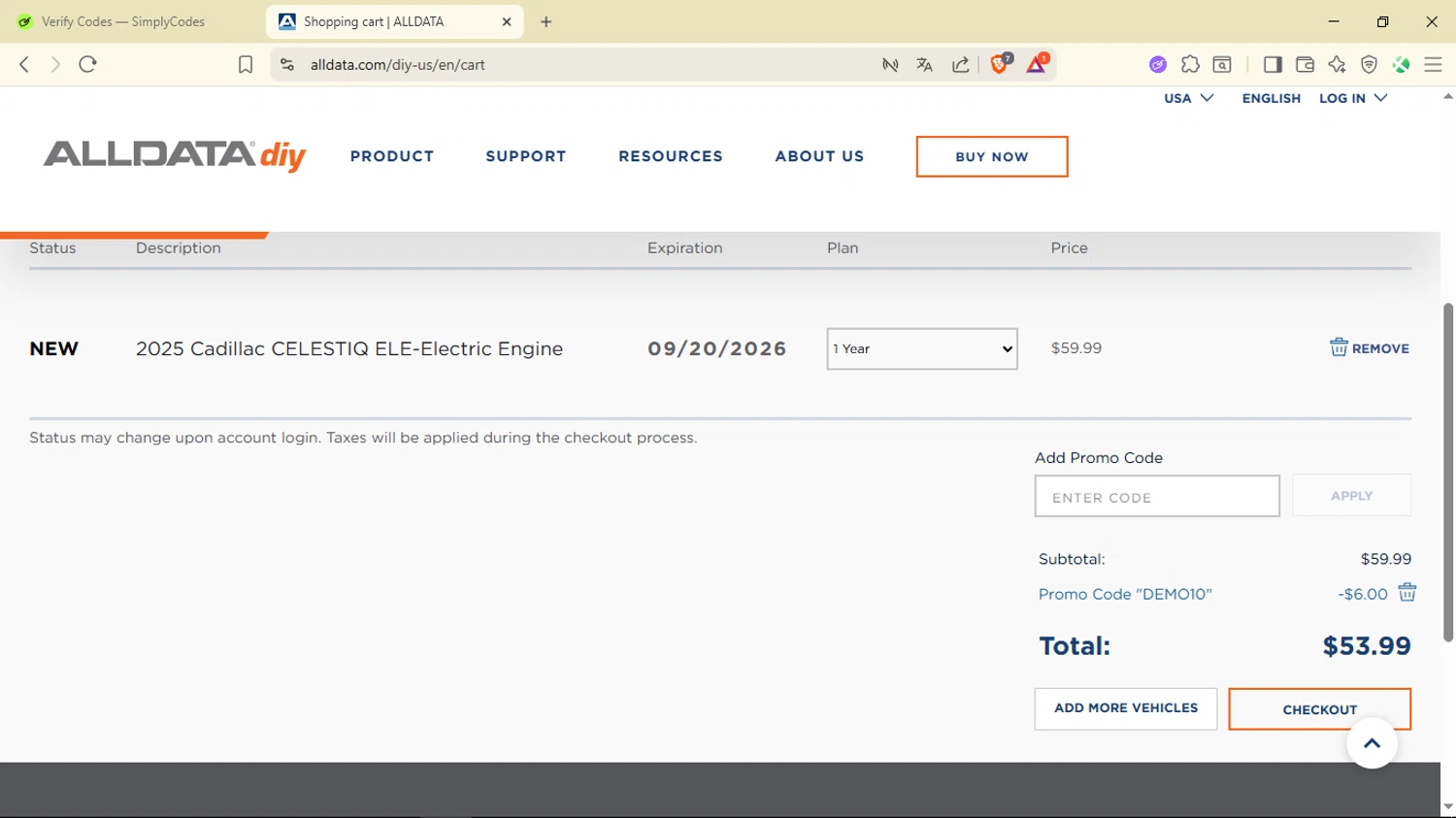The image size is (1456, 818).
Task: Open the Brave Shields lion icon
Action: click(x=1000, y=64)
